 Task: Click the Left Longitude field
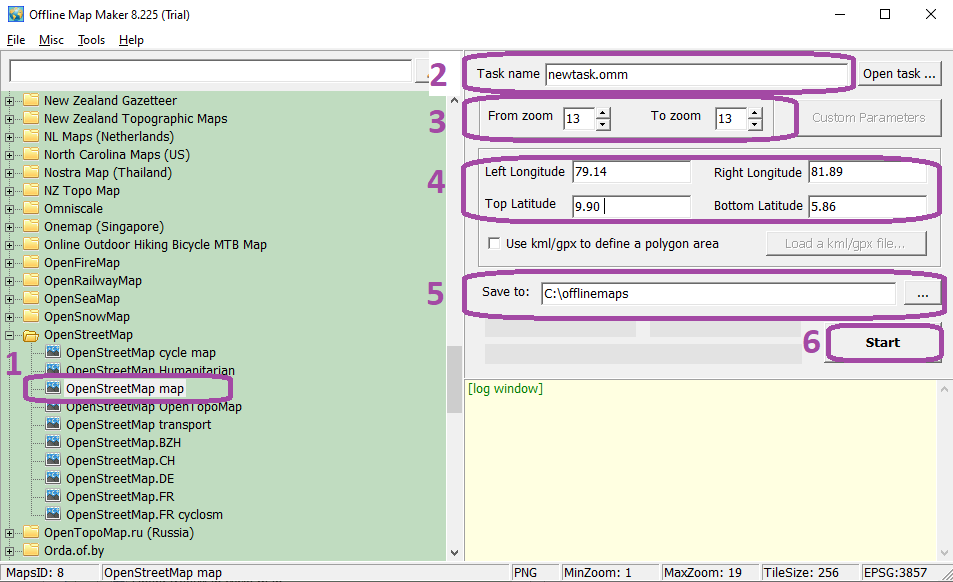click(631, 172)
